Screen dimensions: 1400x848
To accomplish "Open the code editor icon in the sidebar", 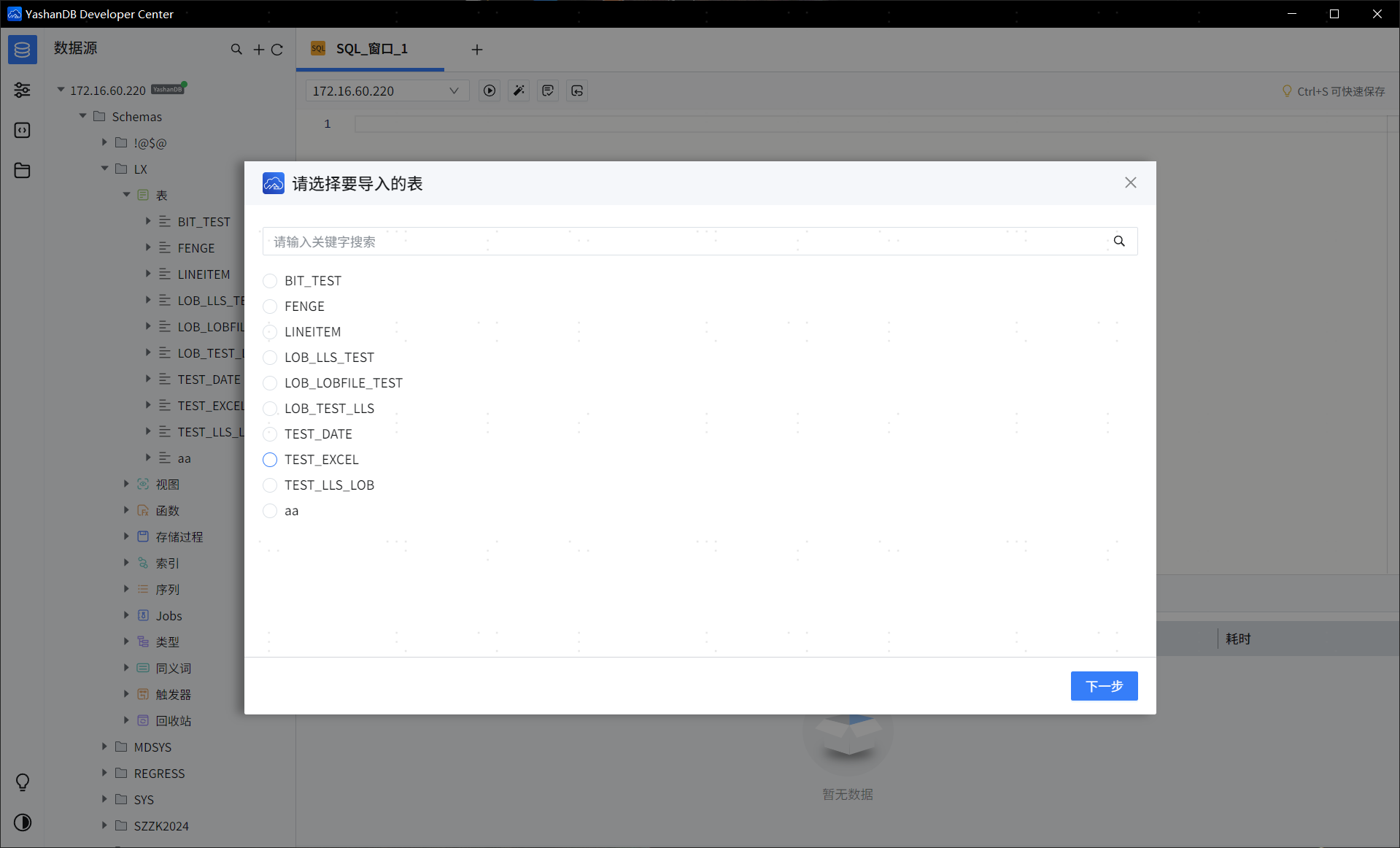I will pyautogui.click(x=22, y=130).
